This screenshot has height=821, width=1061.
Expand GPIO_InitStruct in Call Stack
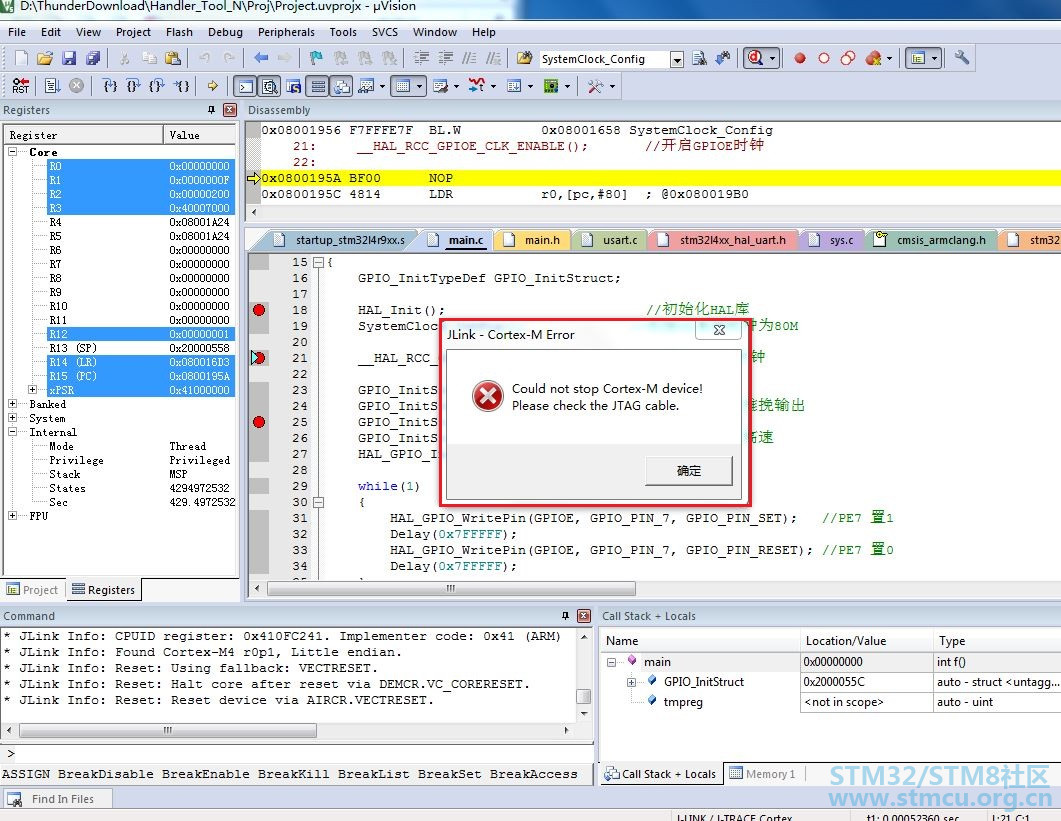(631, 682)
